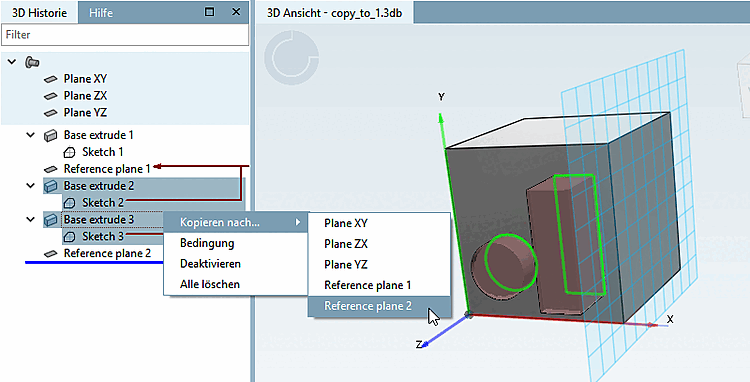
Task: Select Plane XY label in history tree
Action: click(x=85, y=79)
